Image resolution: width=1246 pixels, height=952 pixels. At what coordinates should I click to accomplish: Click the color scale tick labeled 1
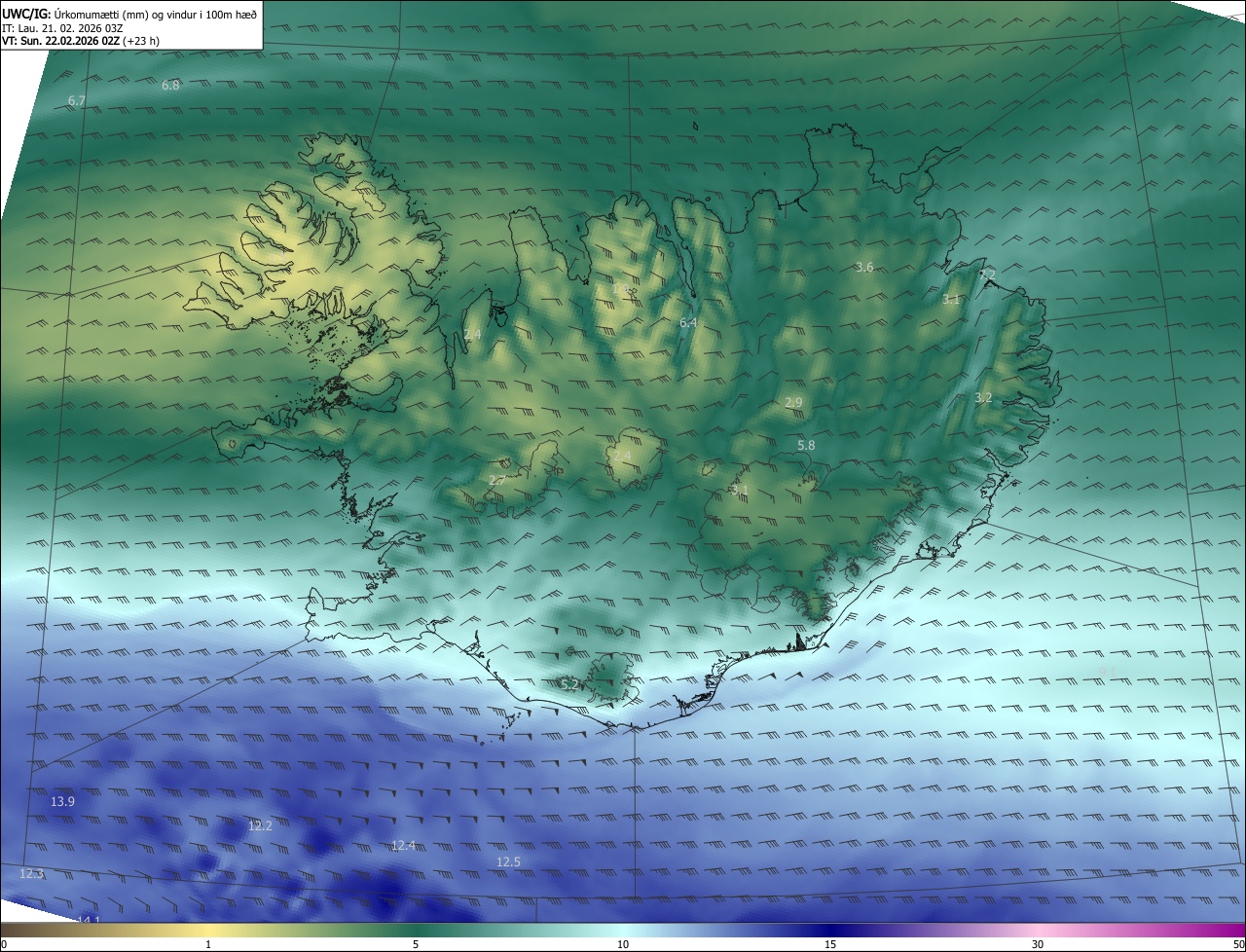tap(208, 945)
